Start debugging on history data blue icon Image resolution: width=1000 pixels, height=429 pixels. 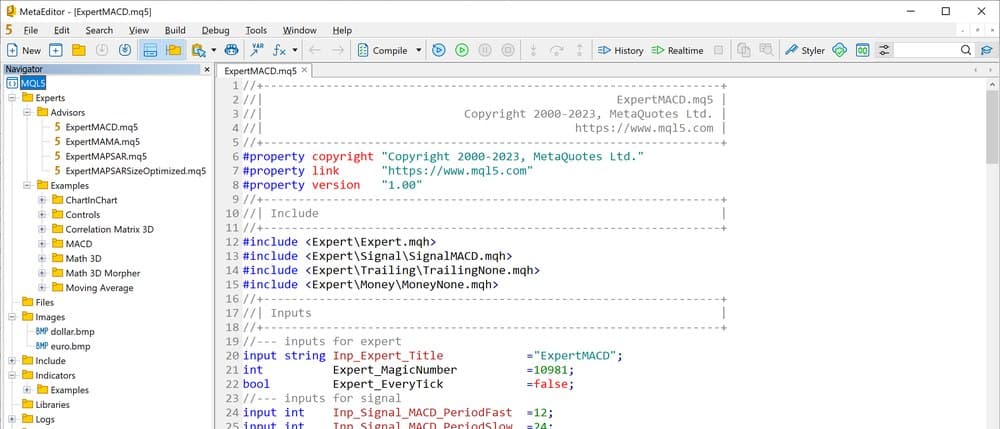(x=439, y=50)
